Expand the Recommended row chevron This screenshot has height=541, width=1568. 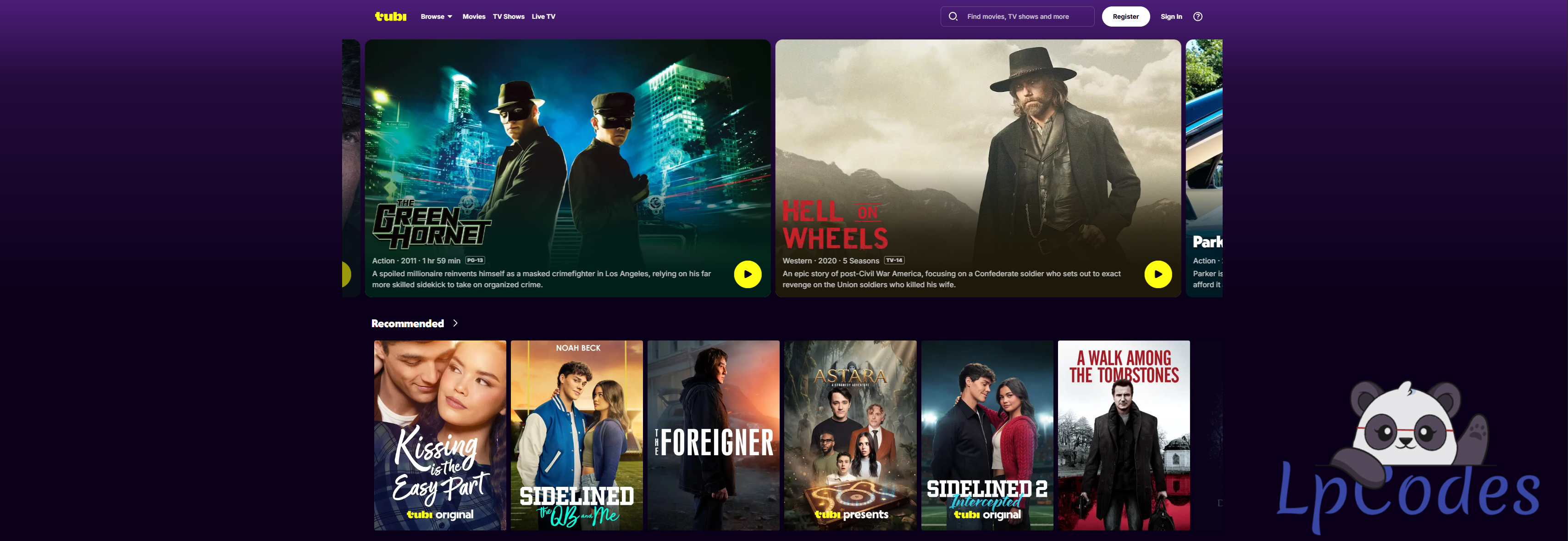455,323
